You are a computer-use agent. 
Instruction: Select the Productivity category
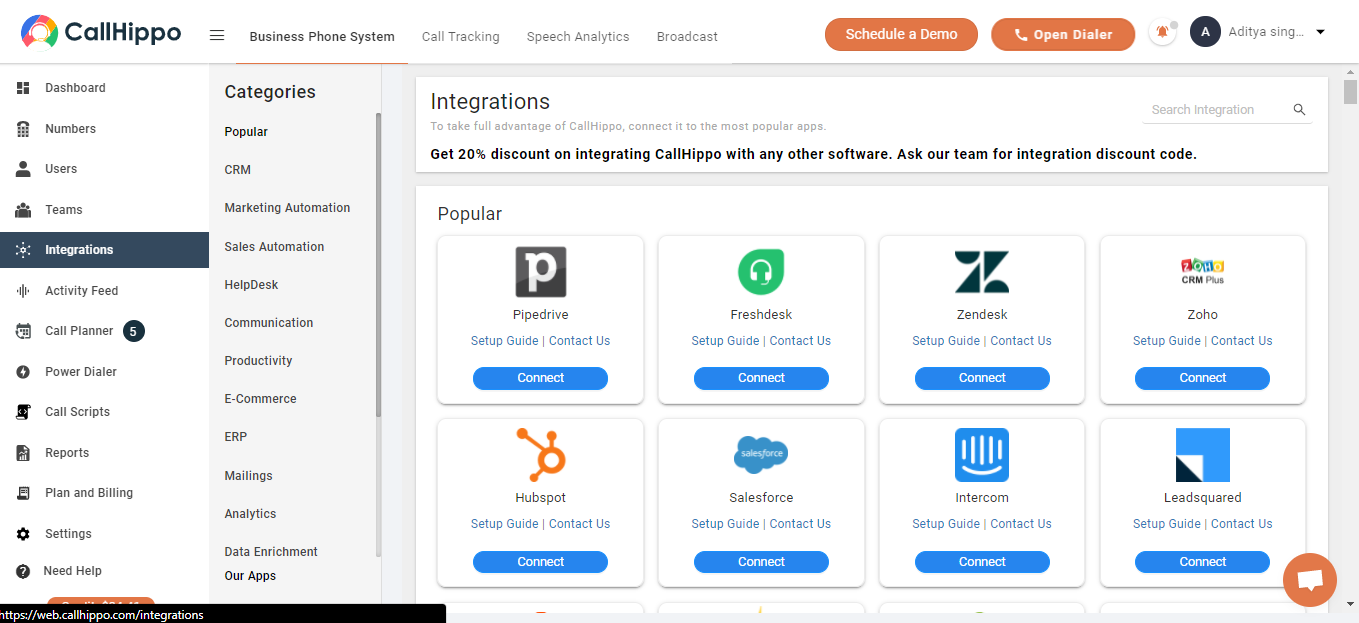point(258,361)
